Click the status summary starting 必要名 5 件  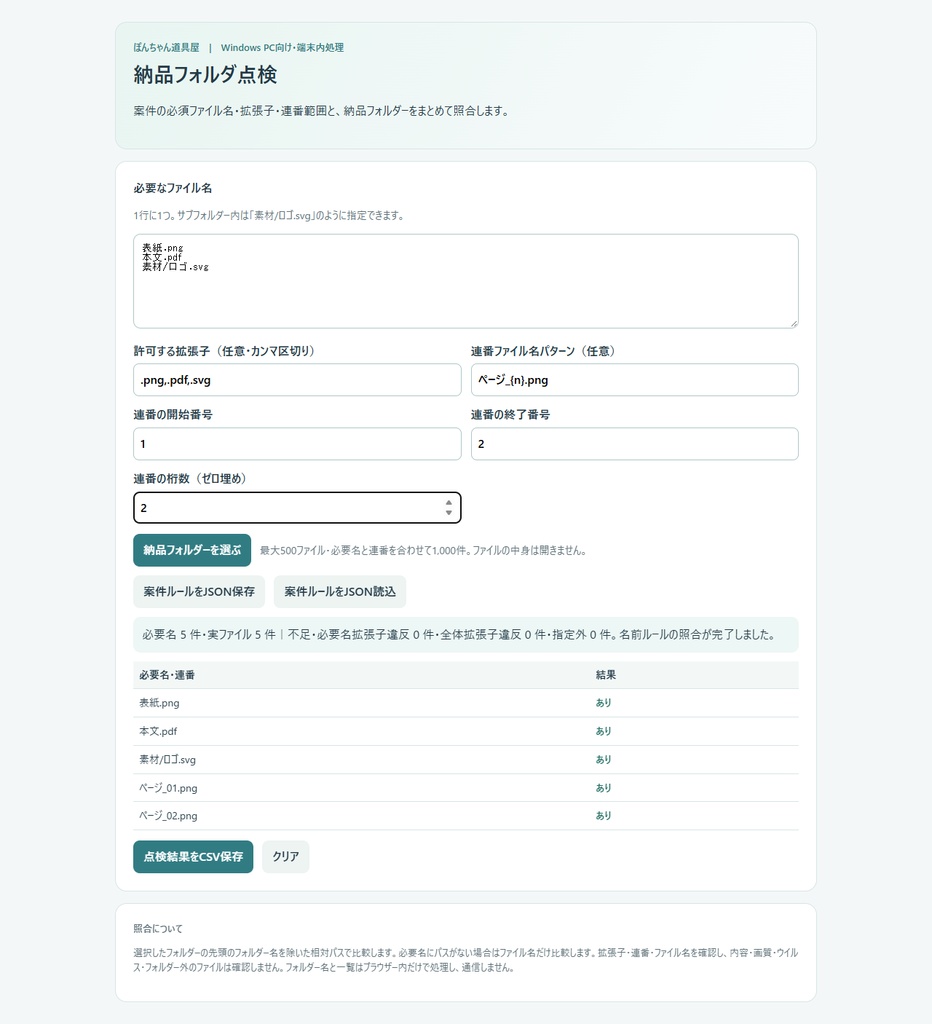(466, 635)
